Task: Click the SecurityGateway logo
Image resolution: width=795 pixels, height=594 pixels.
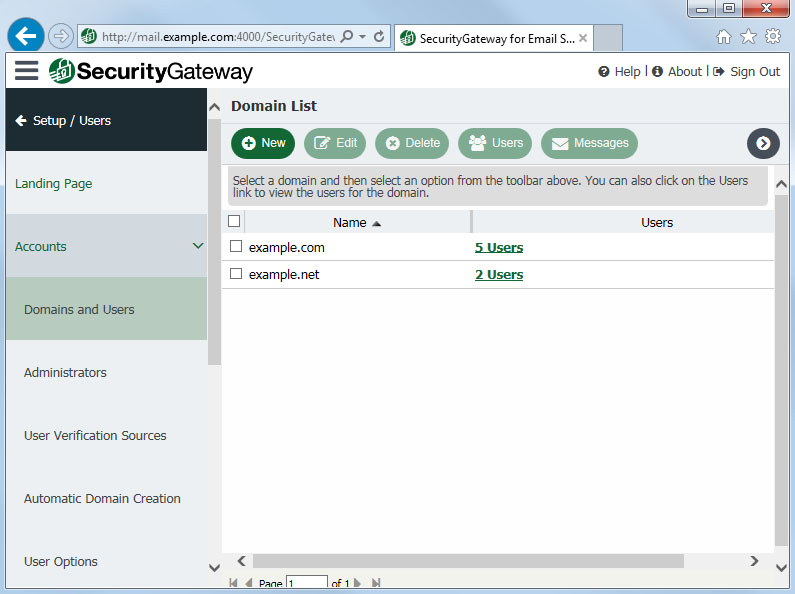Action: click(x=151, y=71)
